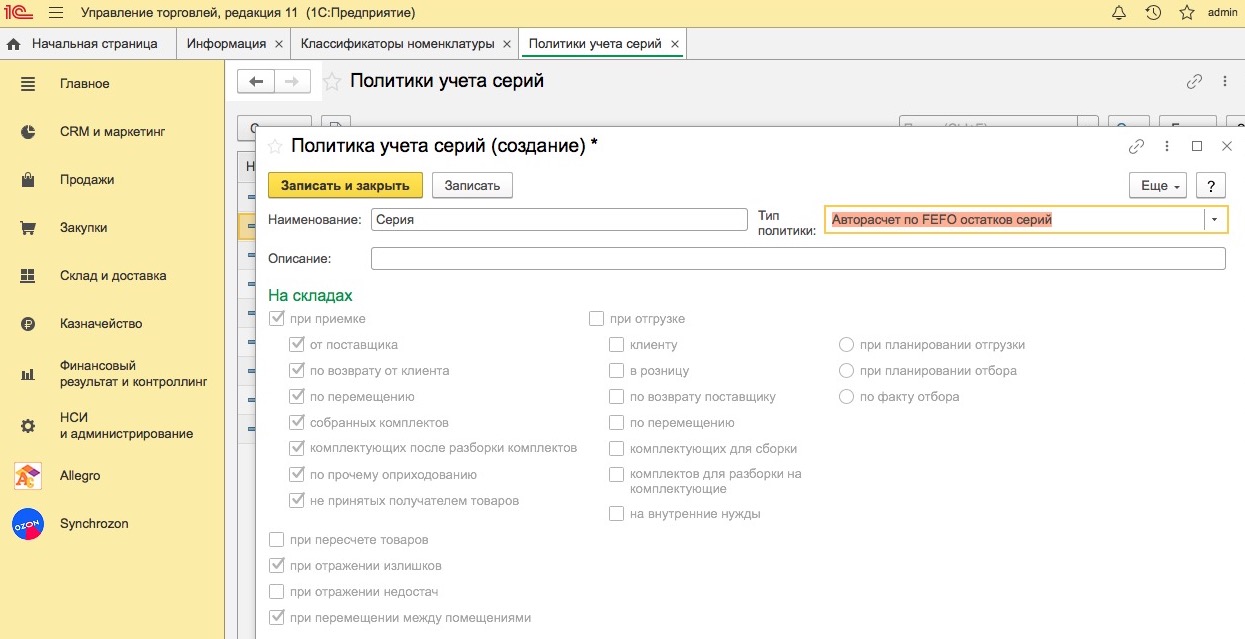This screenshot has height=639, width=1245.
Task: Toggle по прочему оприходованию checkbox
Action: pyautogui.click(x=296, y=475)
